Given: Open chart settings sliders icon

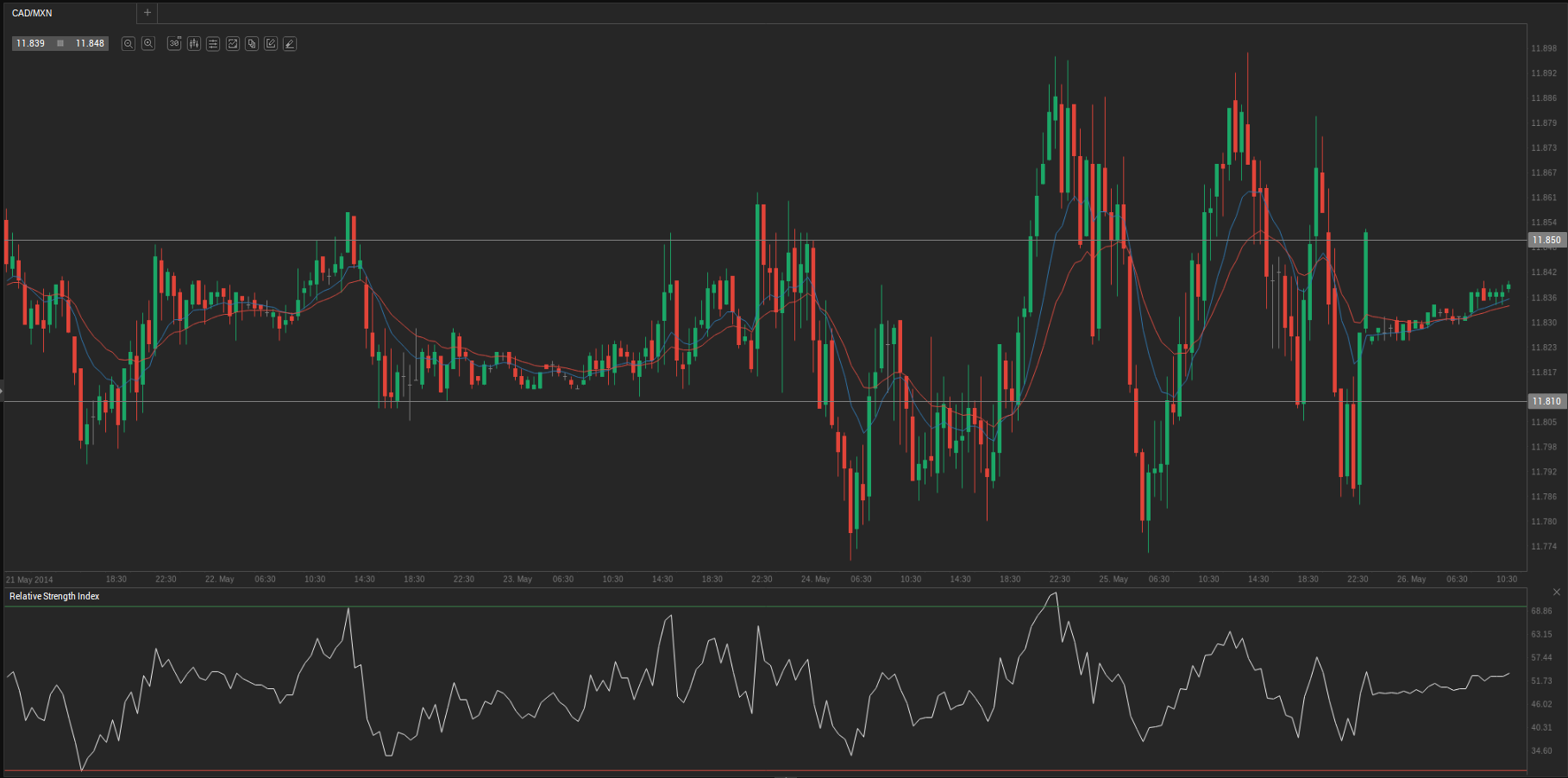Looking at the screenshot, I should pyautogui.click(x=213, y=43).
